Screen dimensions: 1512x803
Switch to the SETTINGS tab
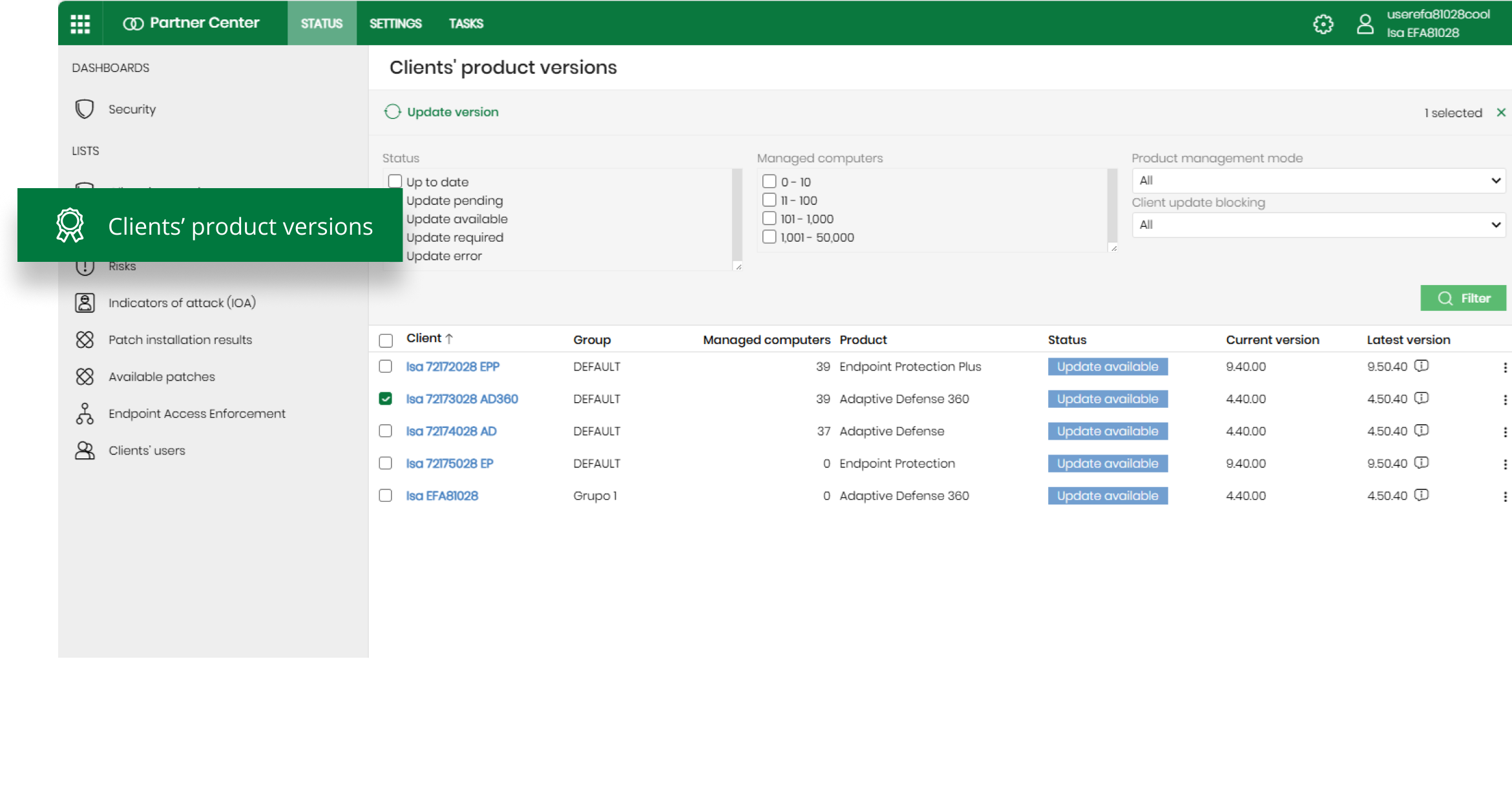coord(395,24)
